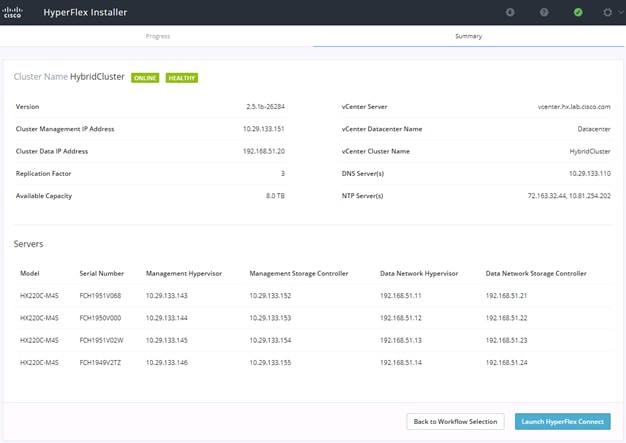This screenshot has height=443, width=626.
Task: Click Data Network Storage Controller header
Action: pyautogui.click(x=536, y=273)
